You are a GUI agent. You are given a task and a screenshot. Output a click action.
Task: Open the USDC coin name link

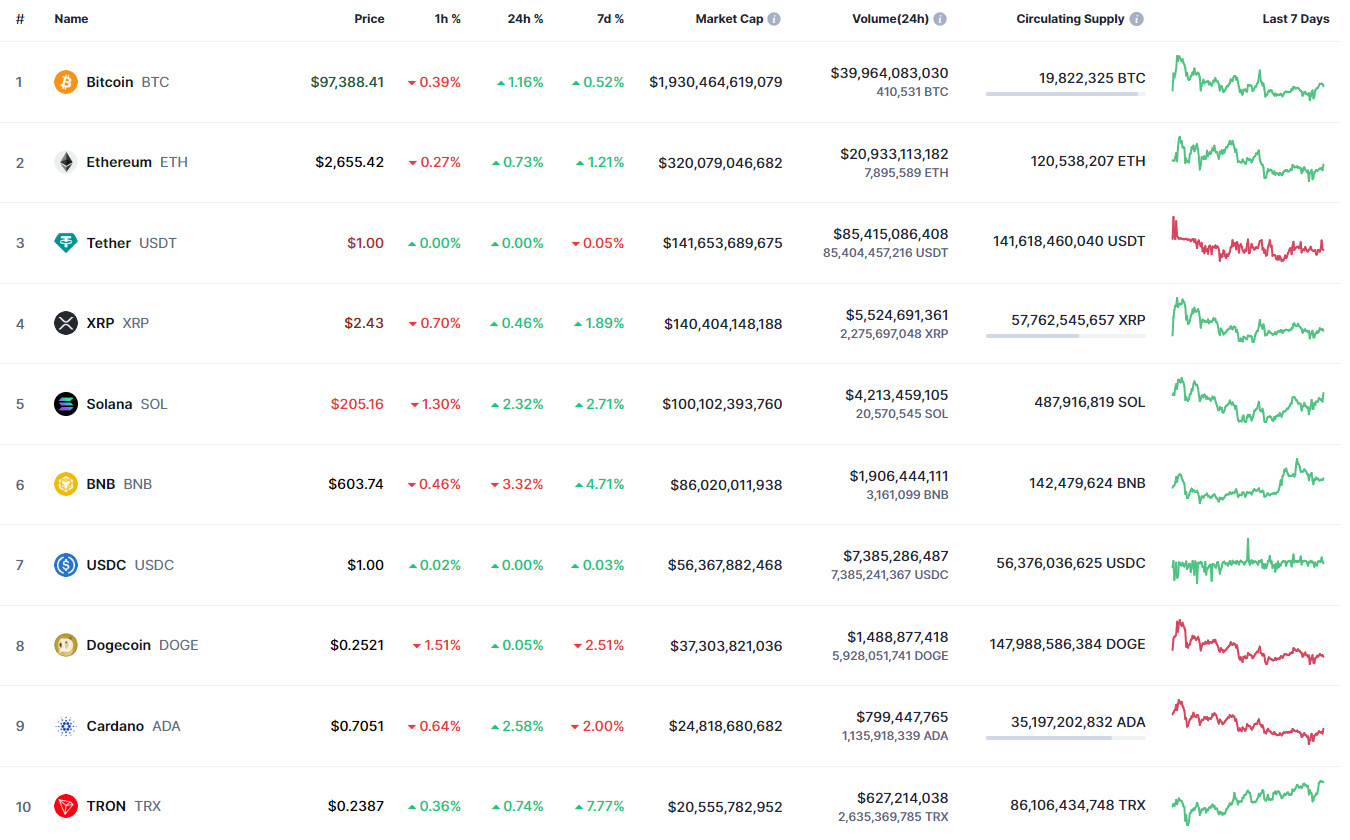click(x=106, y=565)
